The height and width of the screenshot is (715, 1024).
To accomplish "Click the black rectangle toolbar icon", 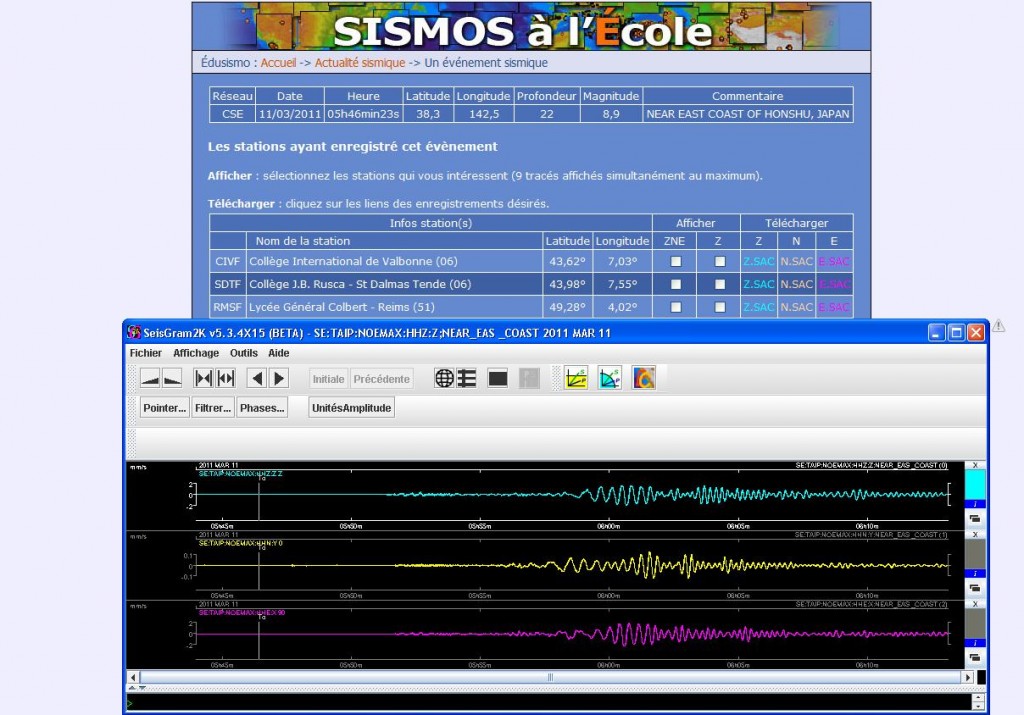I will (x=498, y=379).
